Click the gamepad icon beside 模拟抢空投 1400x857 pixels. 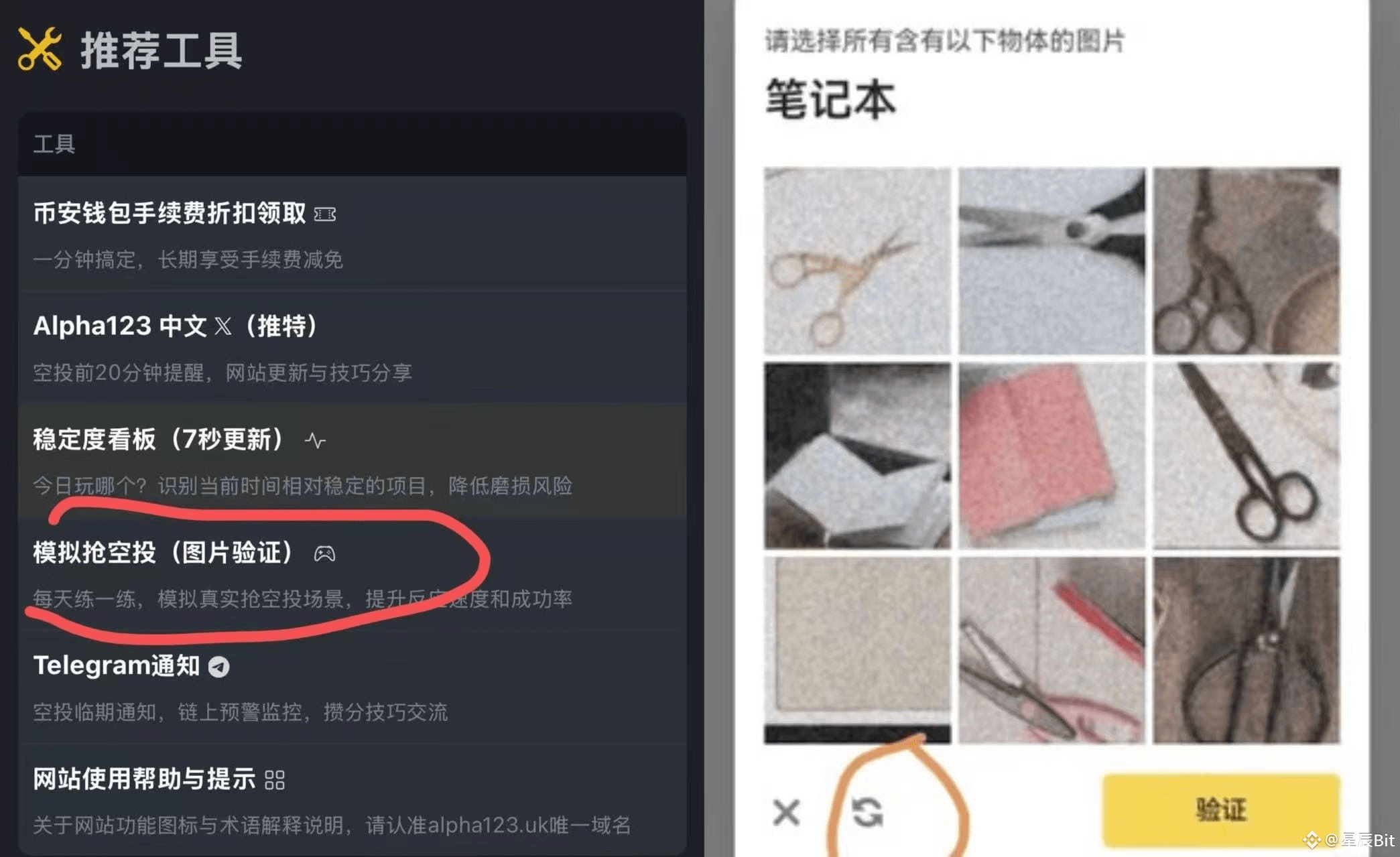tap(324, 553)
